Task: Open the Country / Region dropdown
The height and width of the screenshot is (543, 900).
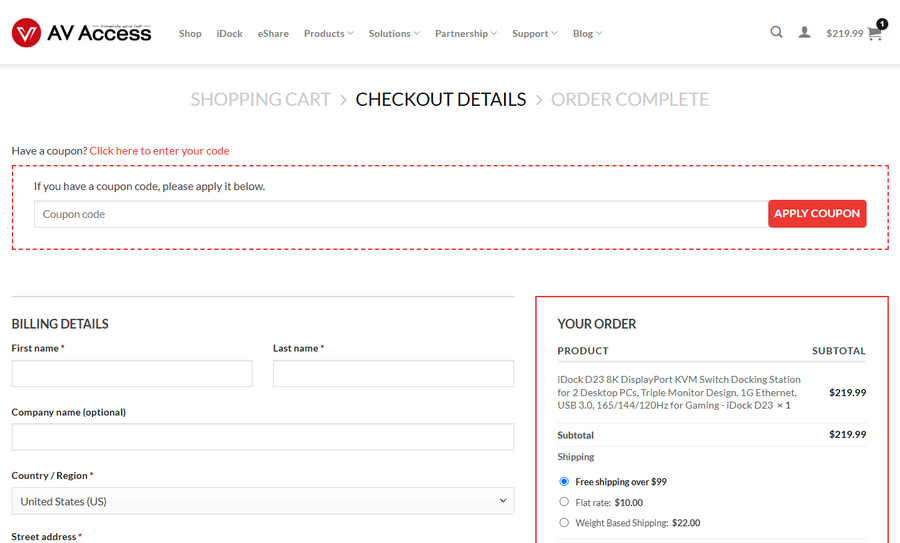Action: 263,501
